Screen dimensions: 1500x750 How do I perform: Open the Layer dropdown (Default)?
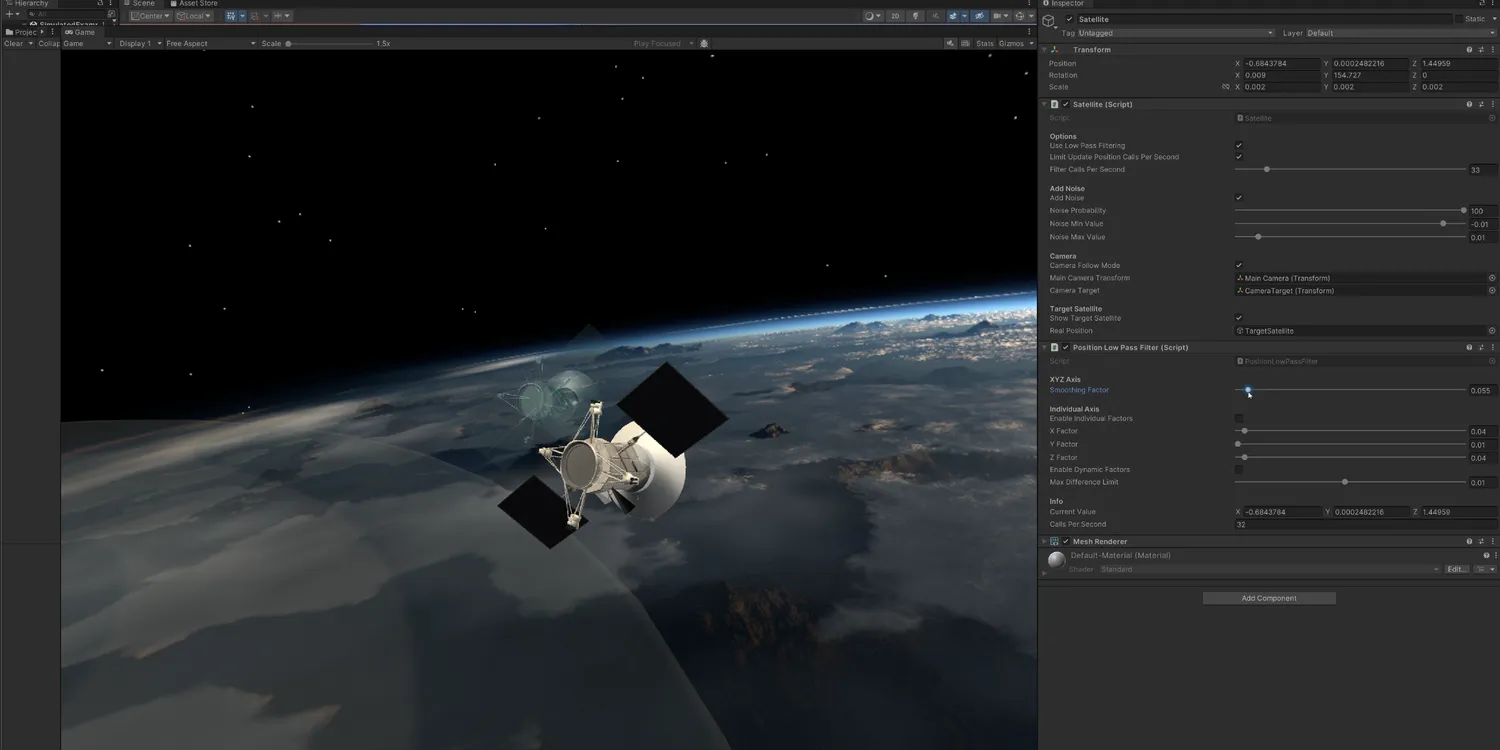point(1400,33)
